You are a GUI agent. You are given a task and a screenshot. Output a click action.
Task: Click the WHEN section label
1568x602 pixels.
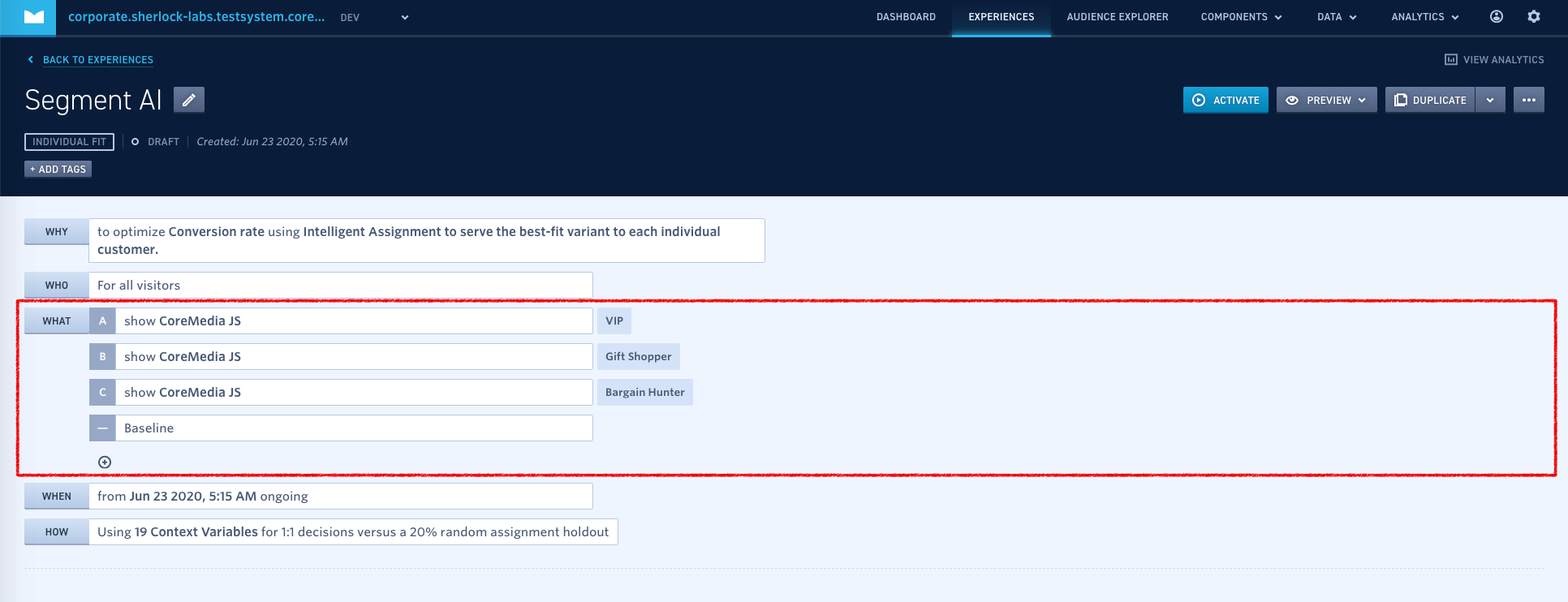point(57,496)
